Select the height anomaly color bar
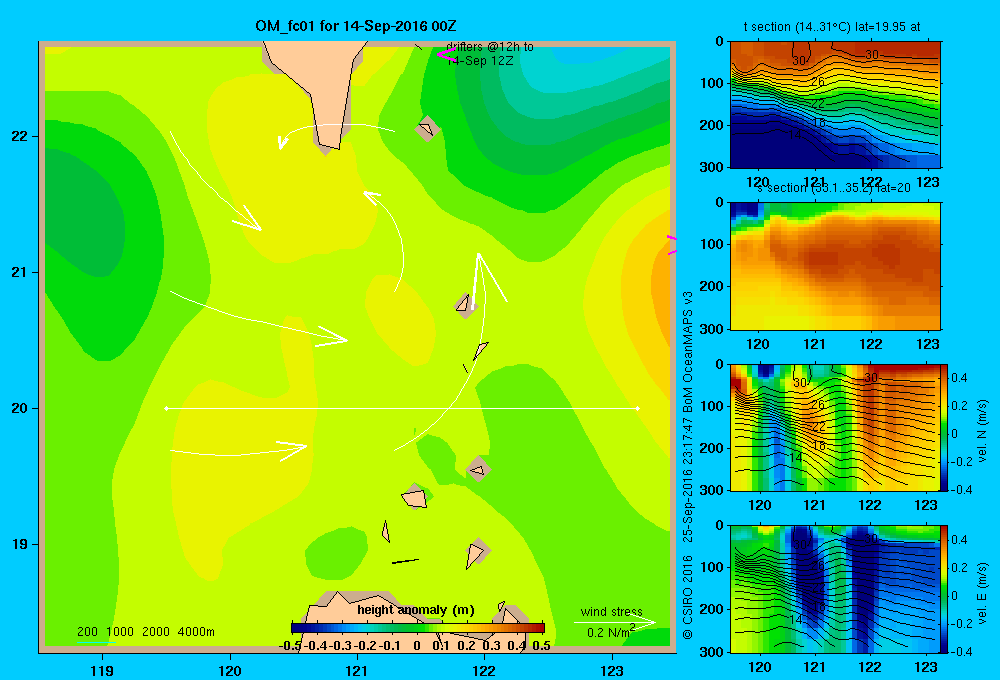This screenshot has height=680, width=1000. tap(418, 628)
